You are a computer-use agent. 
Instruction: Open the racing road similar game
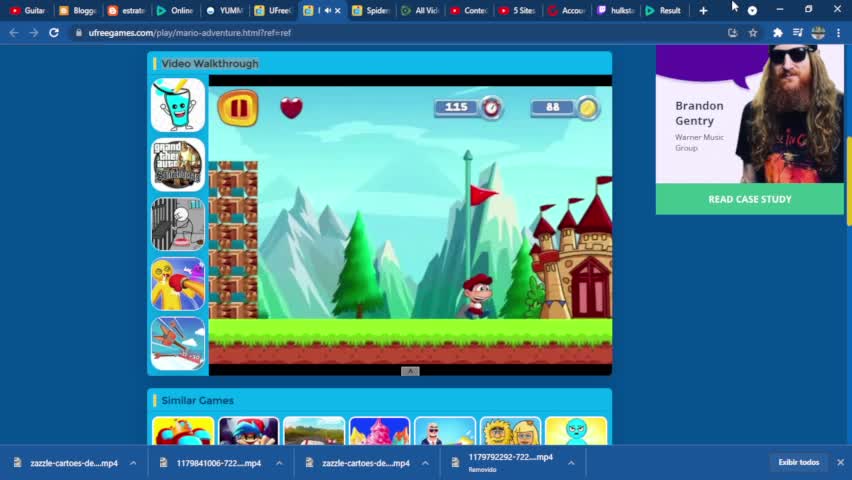[x=314, y=432]
